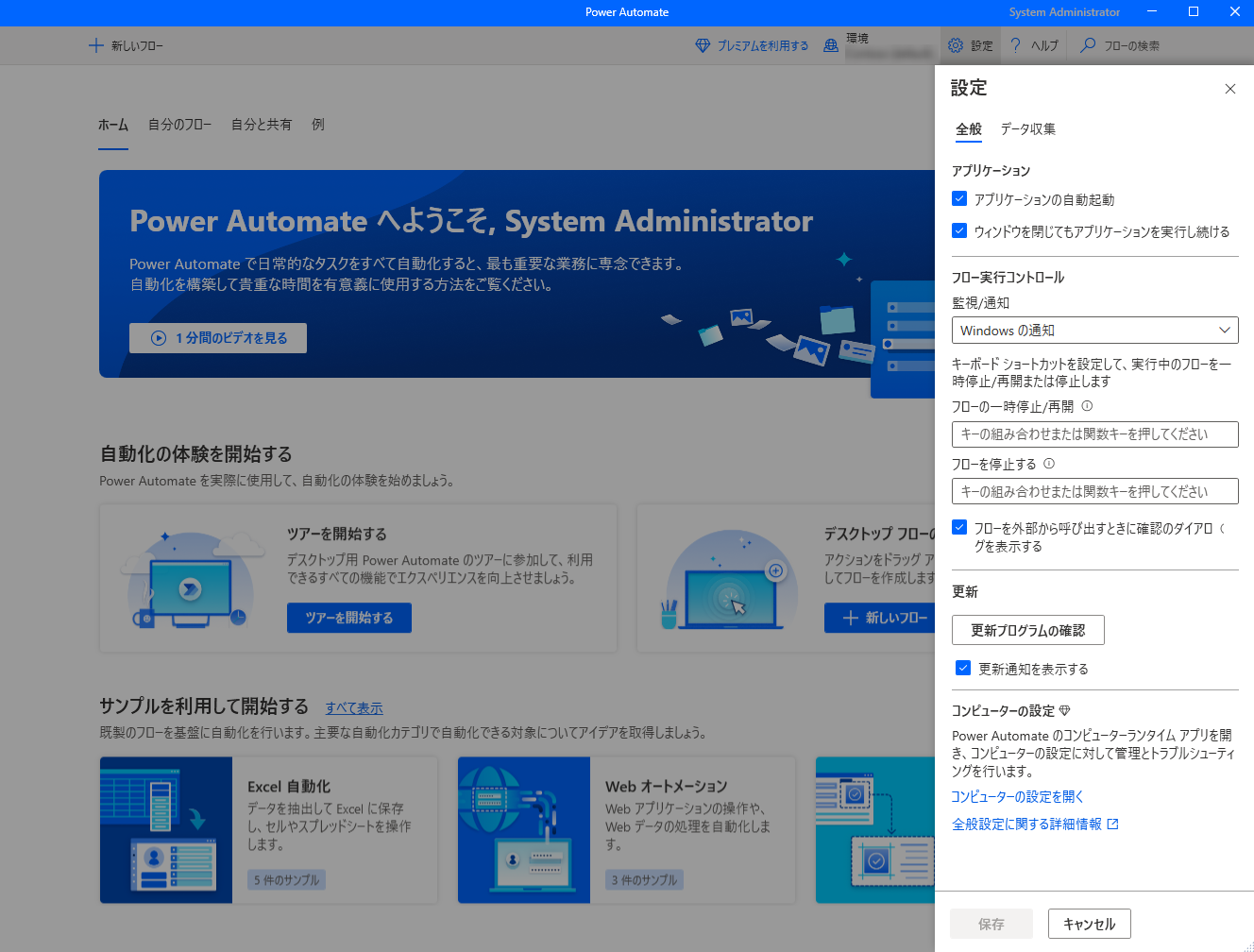Click the 3 件のサンプル badge

[x=645, y=880]
